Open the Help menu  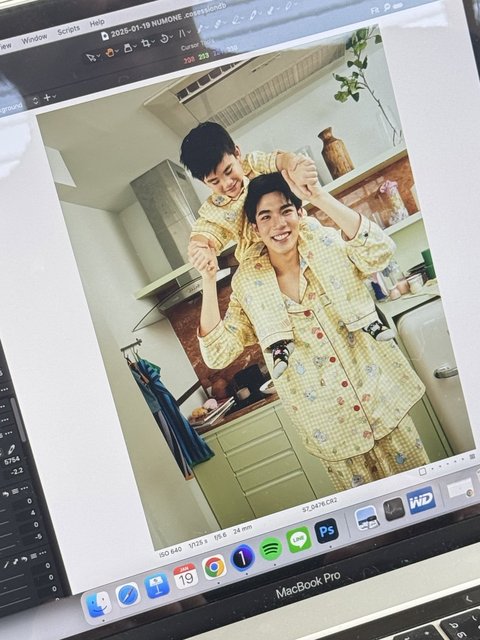(97, 23)
